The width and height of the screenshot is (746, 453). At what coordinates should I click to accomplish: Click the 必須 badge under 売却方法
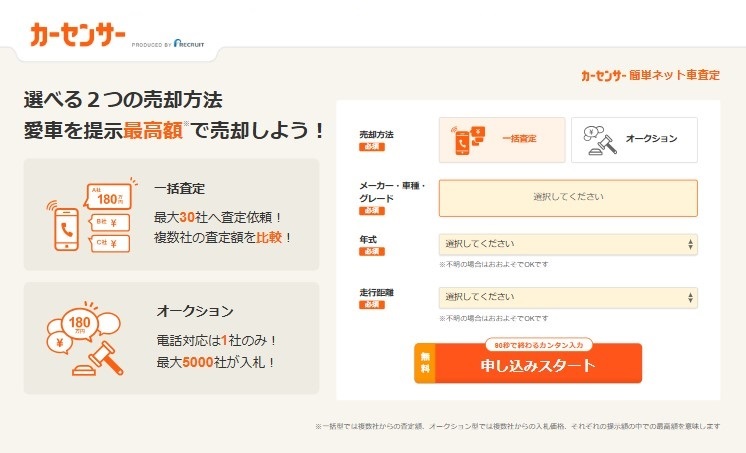pyautogui.click(x=372, y=147)
